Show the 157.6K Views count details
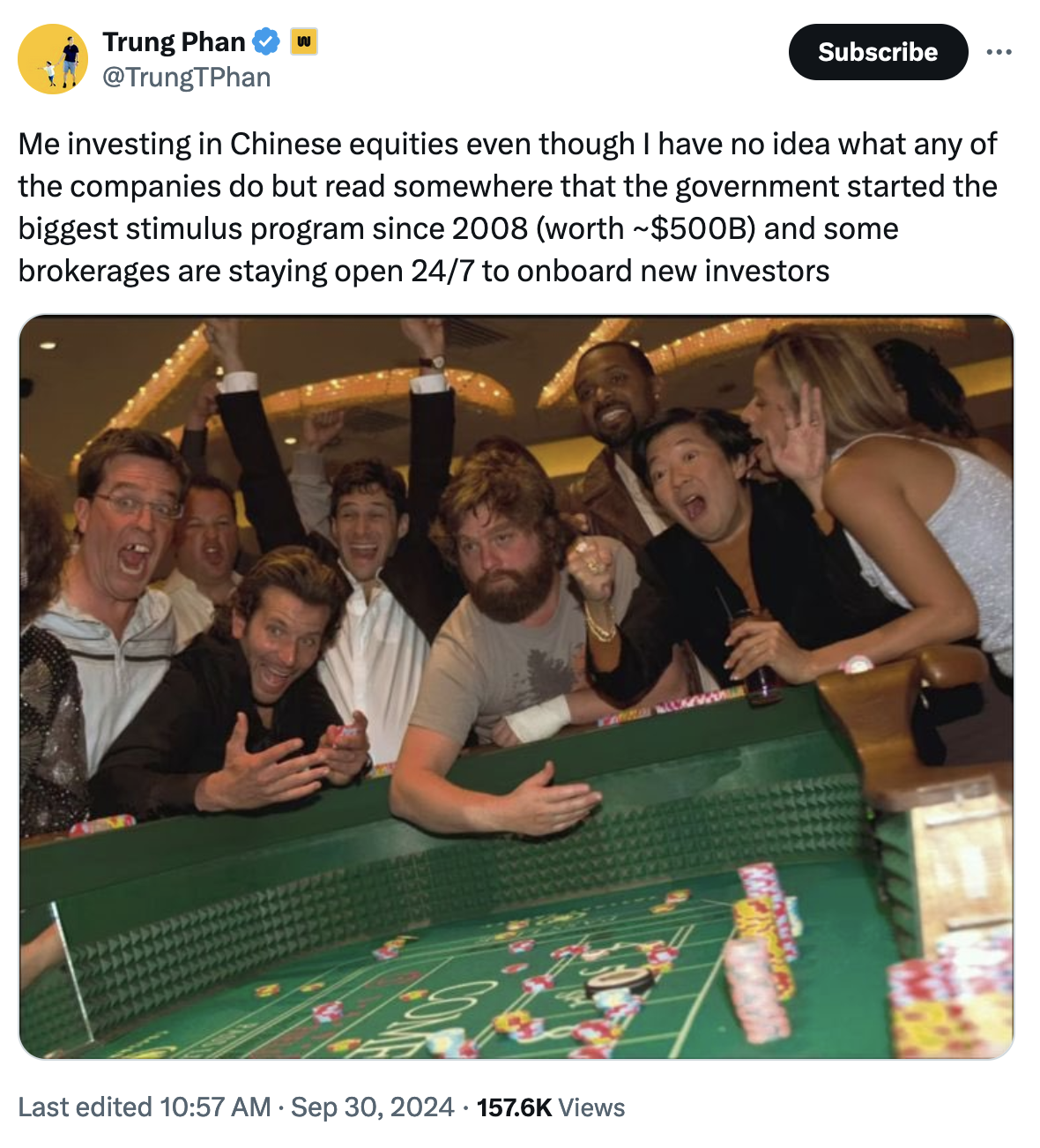Viewport: 1040px width, 1148px height. click(x=551, y=1107)
